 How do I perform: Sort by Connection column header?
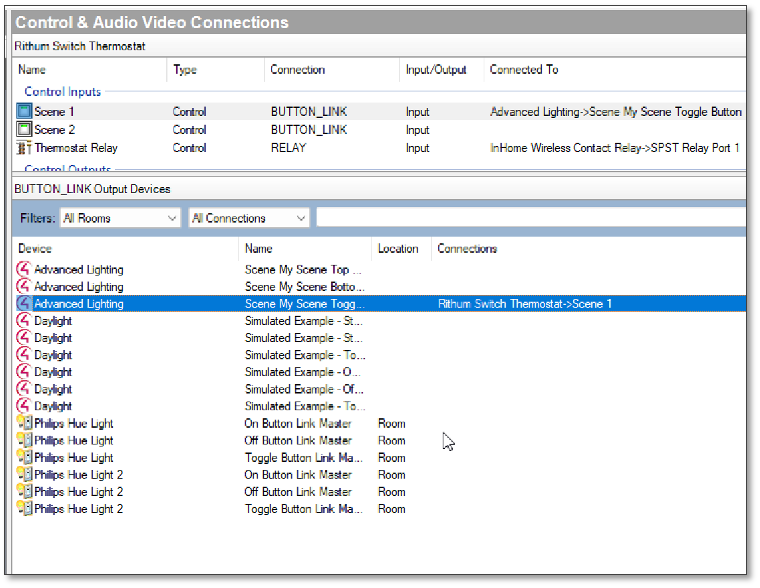(x=298, y=70)
